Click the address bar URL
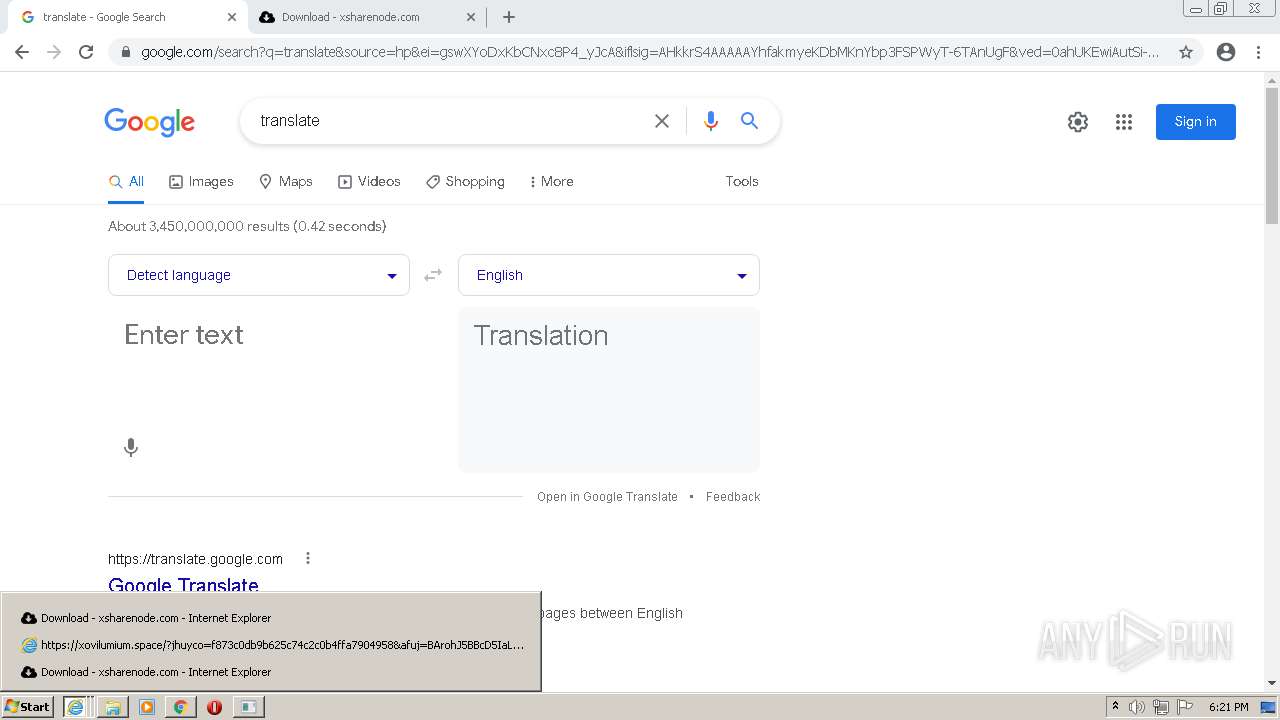This screenshot has height=720, width=1280. click(x=650, y=52)
